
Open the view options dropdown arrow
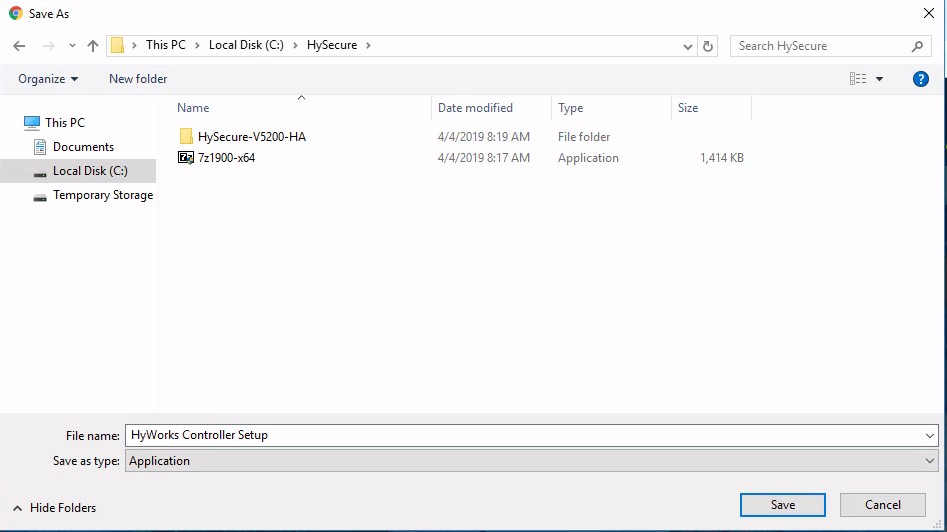pyautogui.click(x=879, y=79)
